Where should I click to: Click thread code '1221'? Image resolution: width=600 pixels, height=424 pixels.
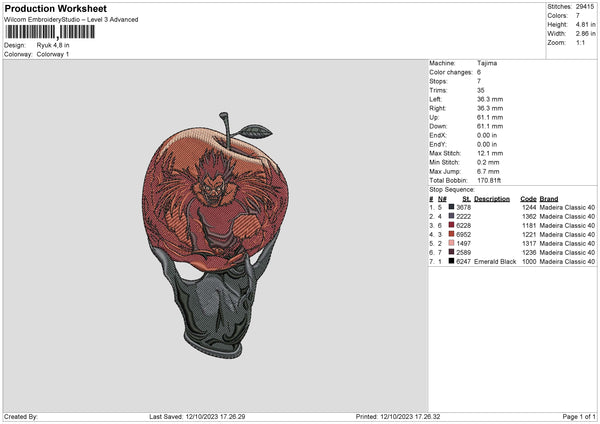pos(529,234)
